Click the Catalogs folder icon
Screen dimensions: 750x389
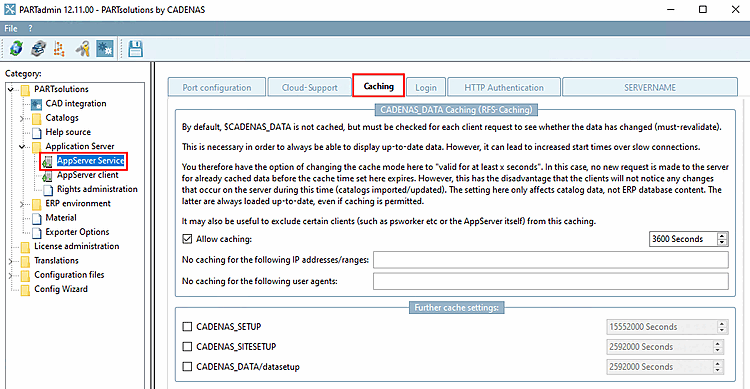click(x=37, y=118)
